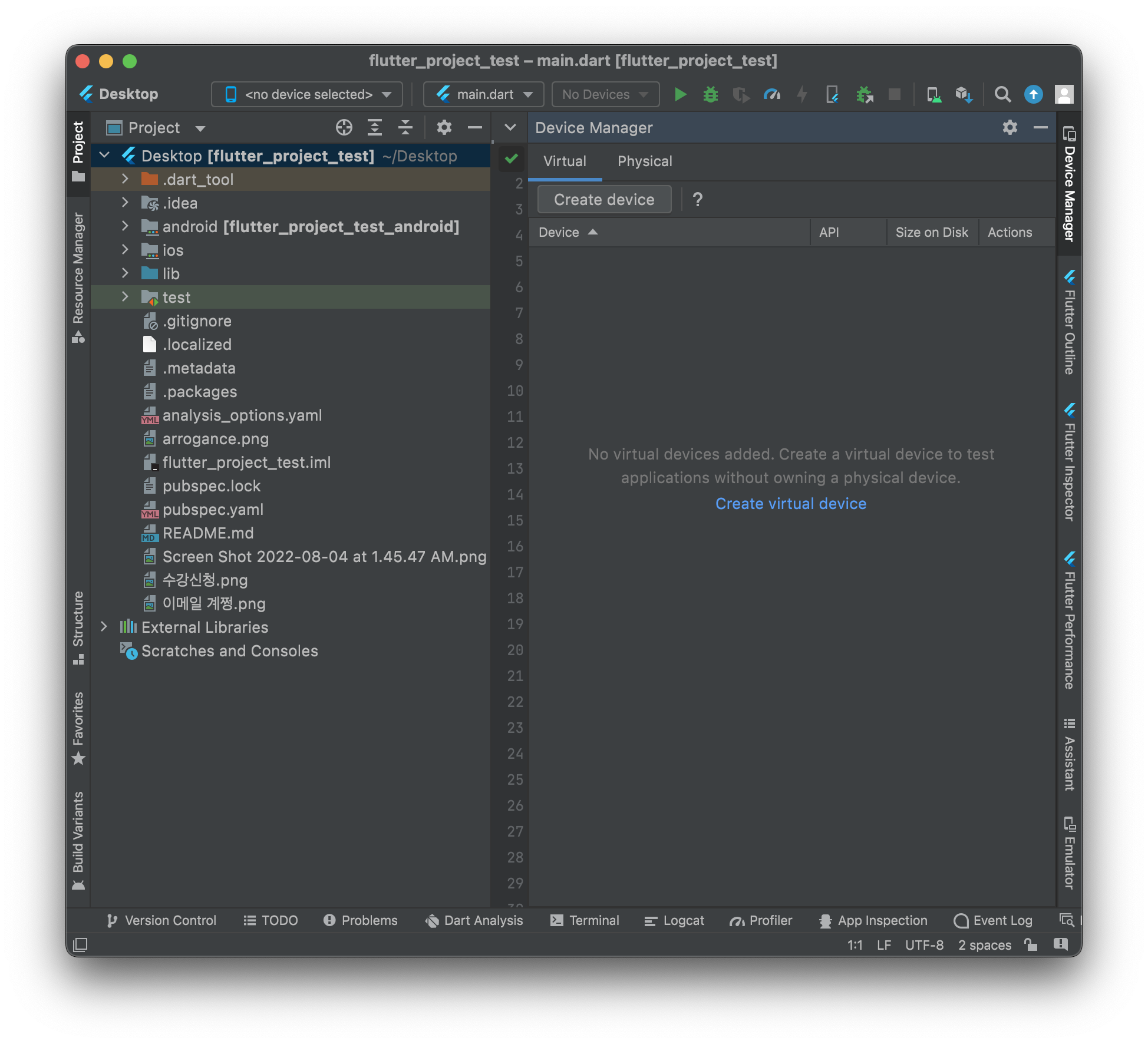
Task: Toggle read-only lock icon in status bar
Action: [x=1031, y=945]
